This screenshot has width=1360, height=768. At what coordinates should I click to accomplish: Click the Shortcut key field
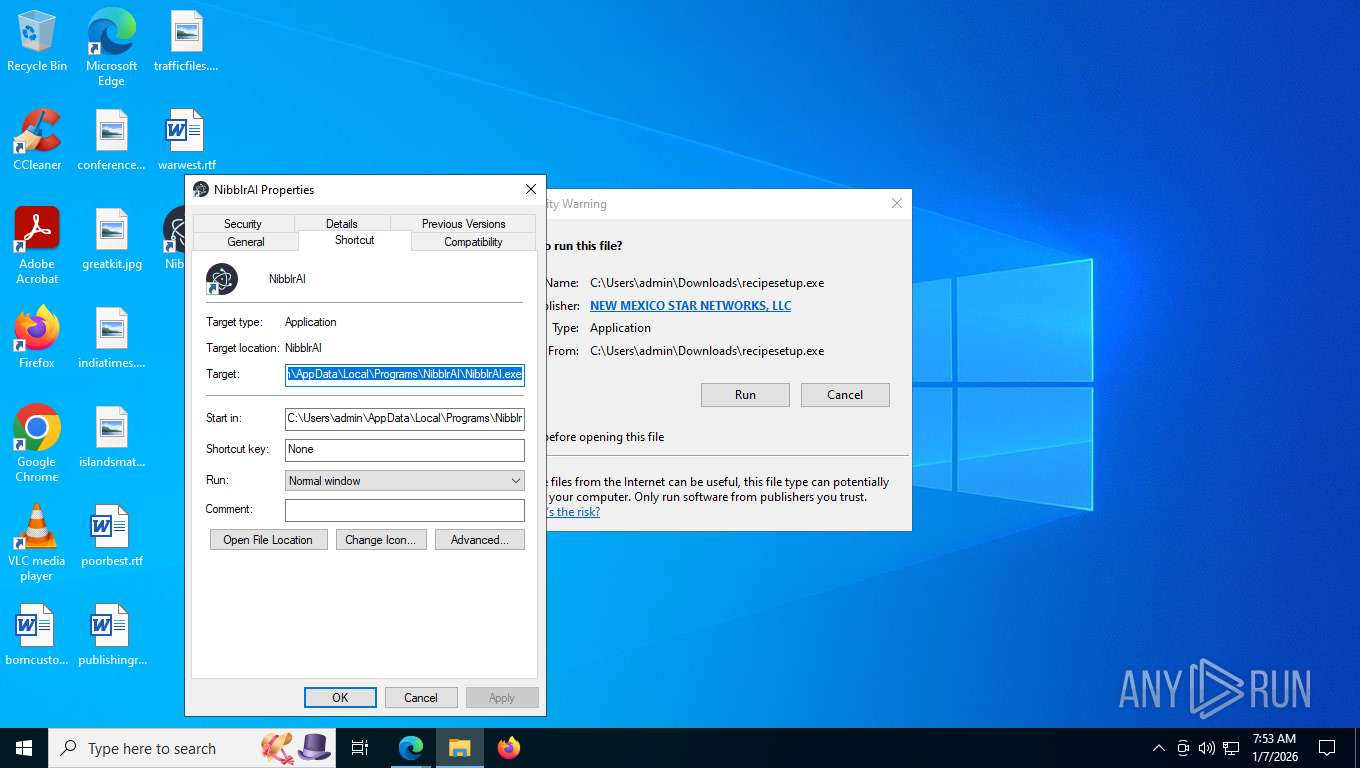[404, 450]
